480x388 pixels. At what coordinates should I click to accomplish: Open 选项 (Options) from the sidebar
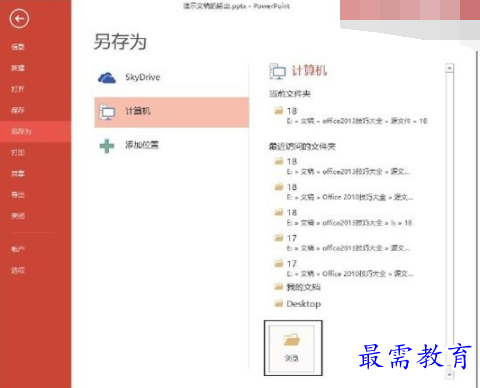coord(18,270)
